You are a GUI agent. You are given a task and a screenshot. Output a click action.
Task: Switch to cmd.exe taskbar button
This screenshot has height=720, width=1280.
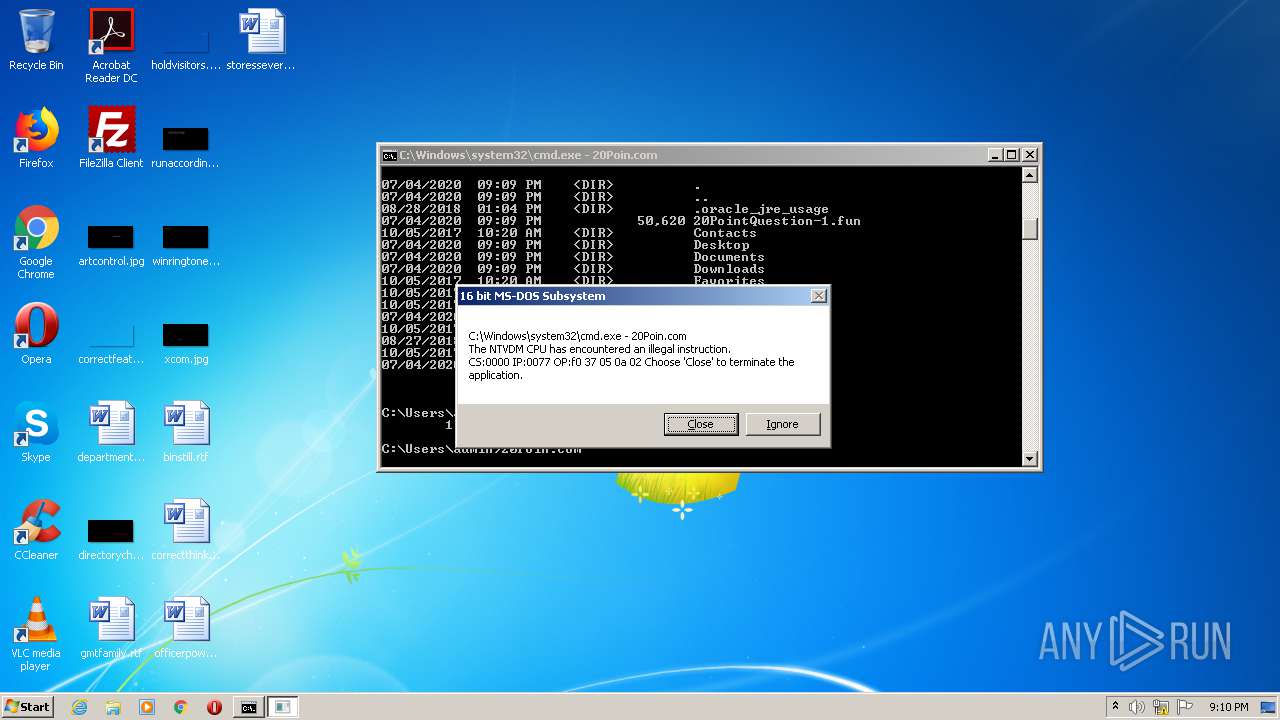click(x=249, y=707)
